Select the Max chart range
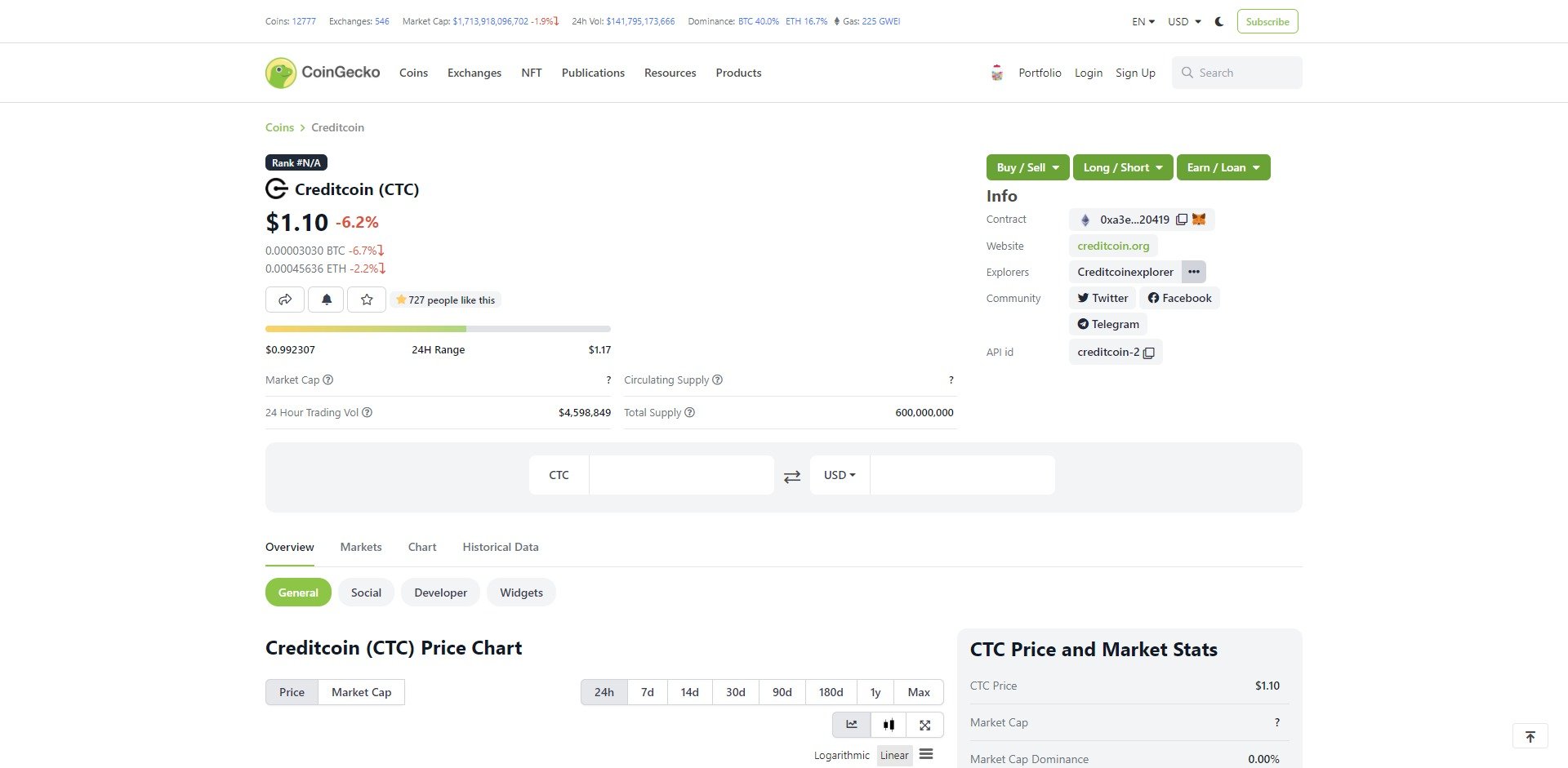 pos(919,692)
